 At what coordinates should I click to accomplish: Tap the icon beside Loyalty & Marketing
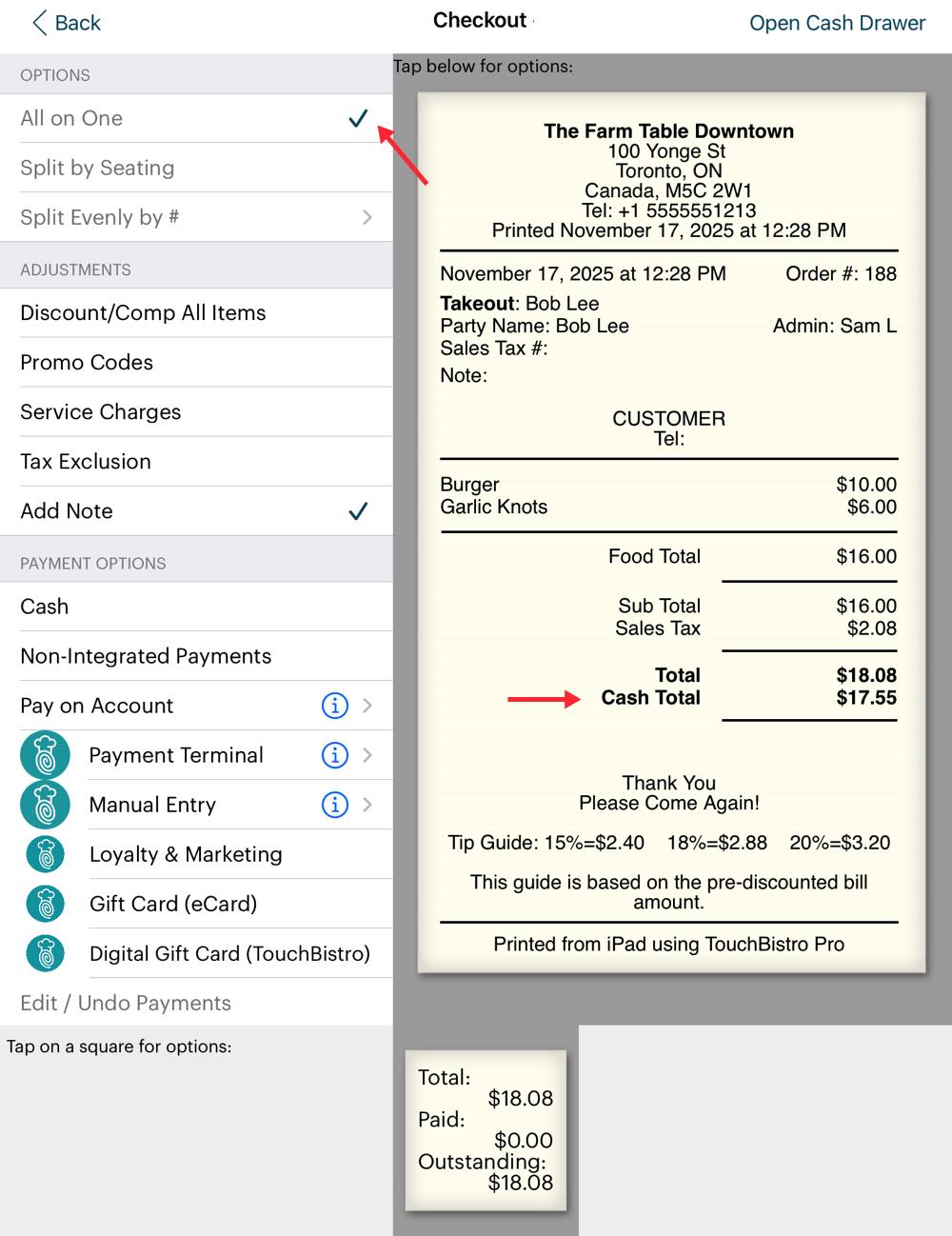[x=46, y=854]
